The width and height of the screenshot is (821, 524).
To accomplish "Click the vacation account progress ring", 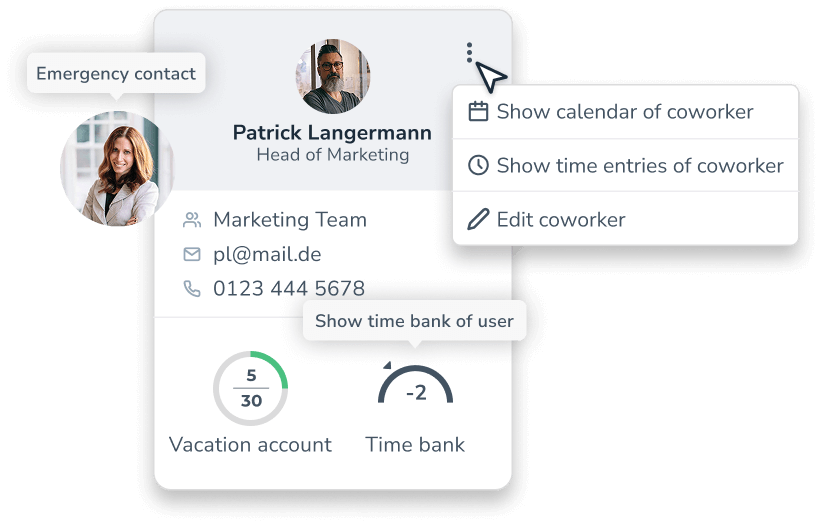I will (250, 388).
